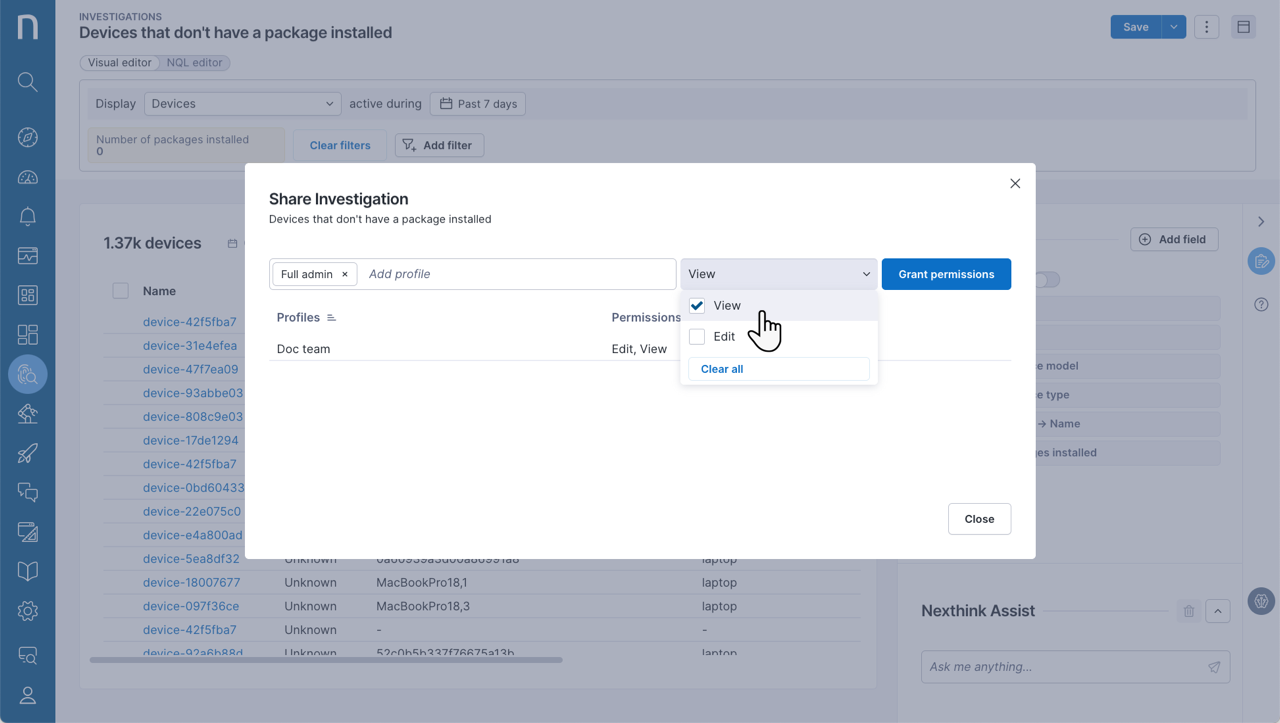The width and height of the screenshot is (1280, 723).
Task: Open the Display Devices dropdown
Action: (242, 103)
